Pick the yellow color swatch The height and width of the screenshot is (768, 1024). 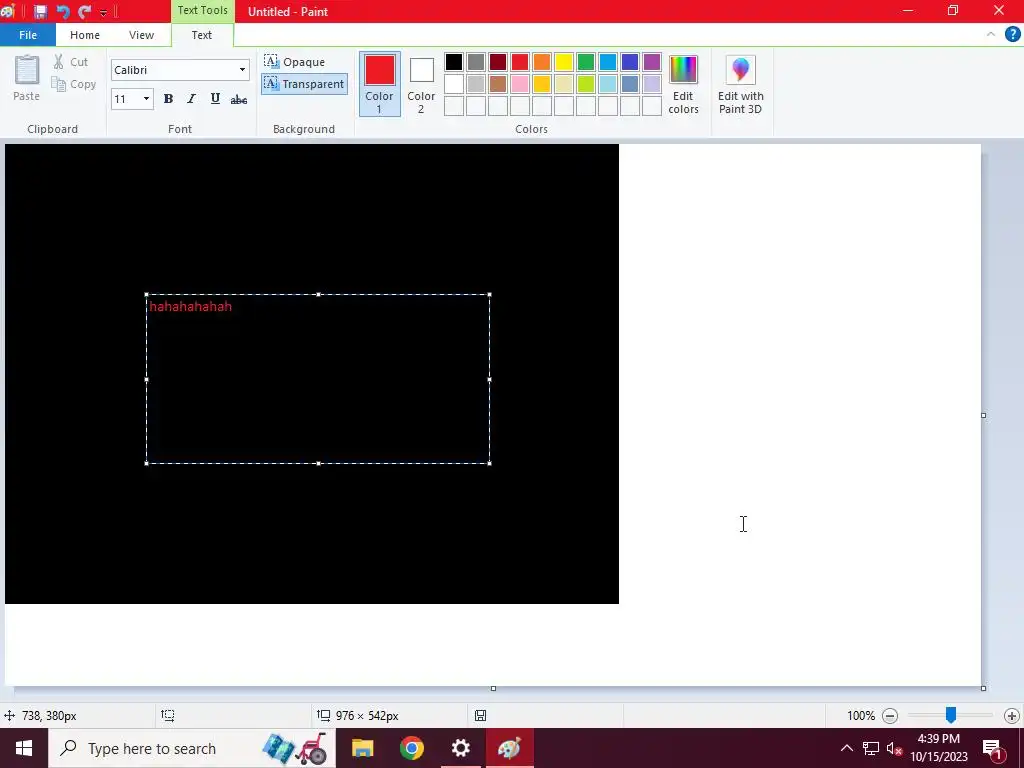point(564,62)
